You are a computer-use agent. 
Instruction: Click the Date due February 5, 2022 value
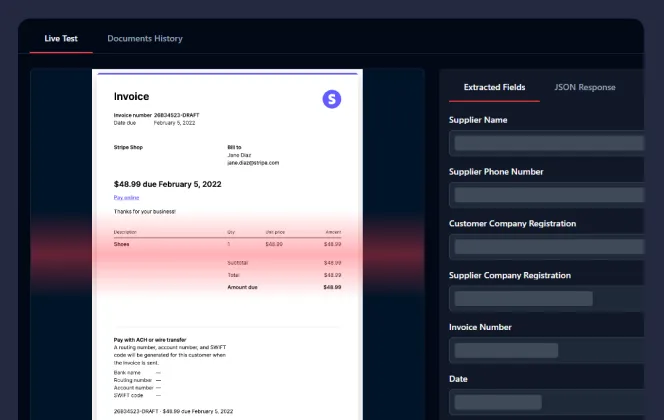pos(174,123)
